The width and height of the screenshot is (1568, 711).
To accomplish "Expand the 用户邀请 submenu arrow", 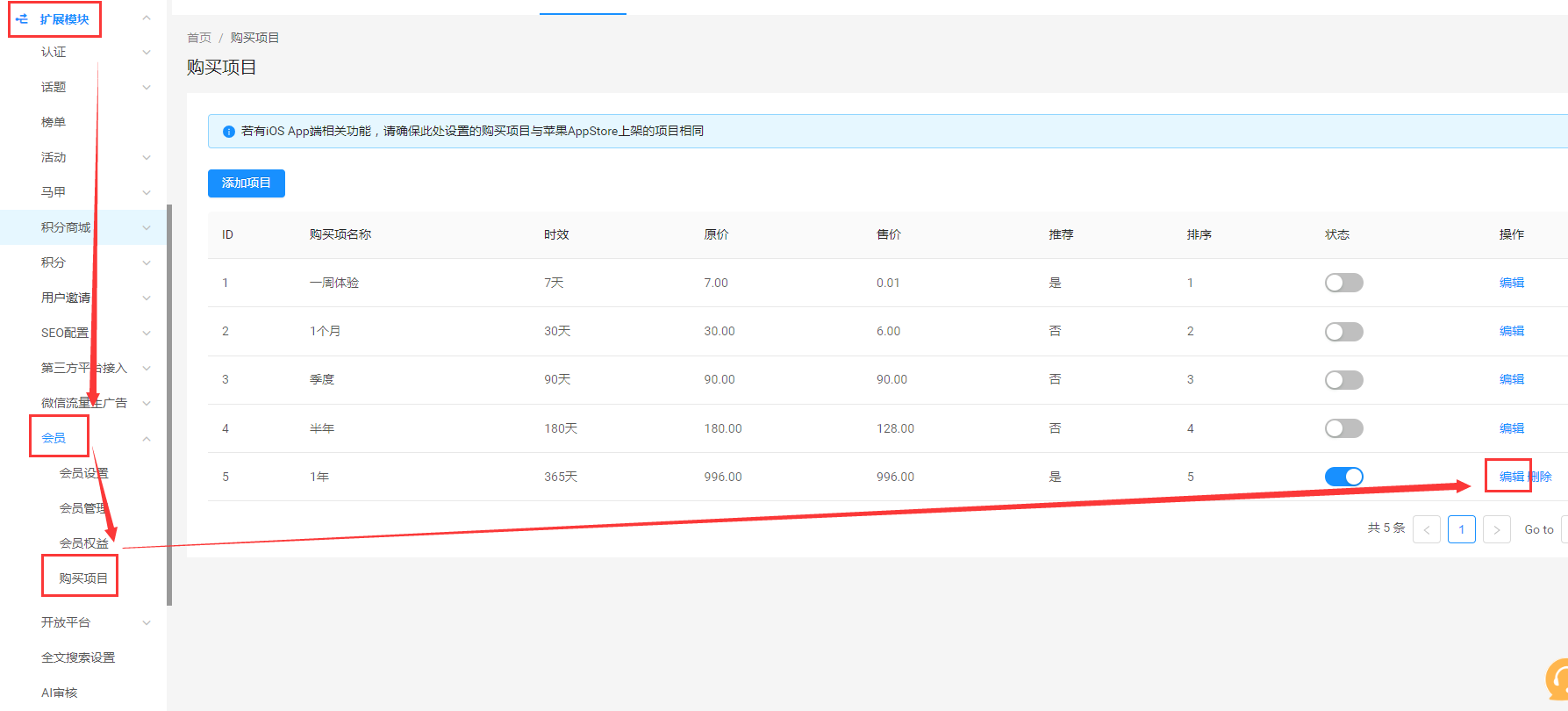I will 147,298.
